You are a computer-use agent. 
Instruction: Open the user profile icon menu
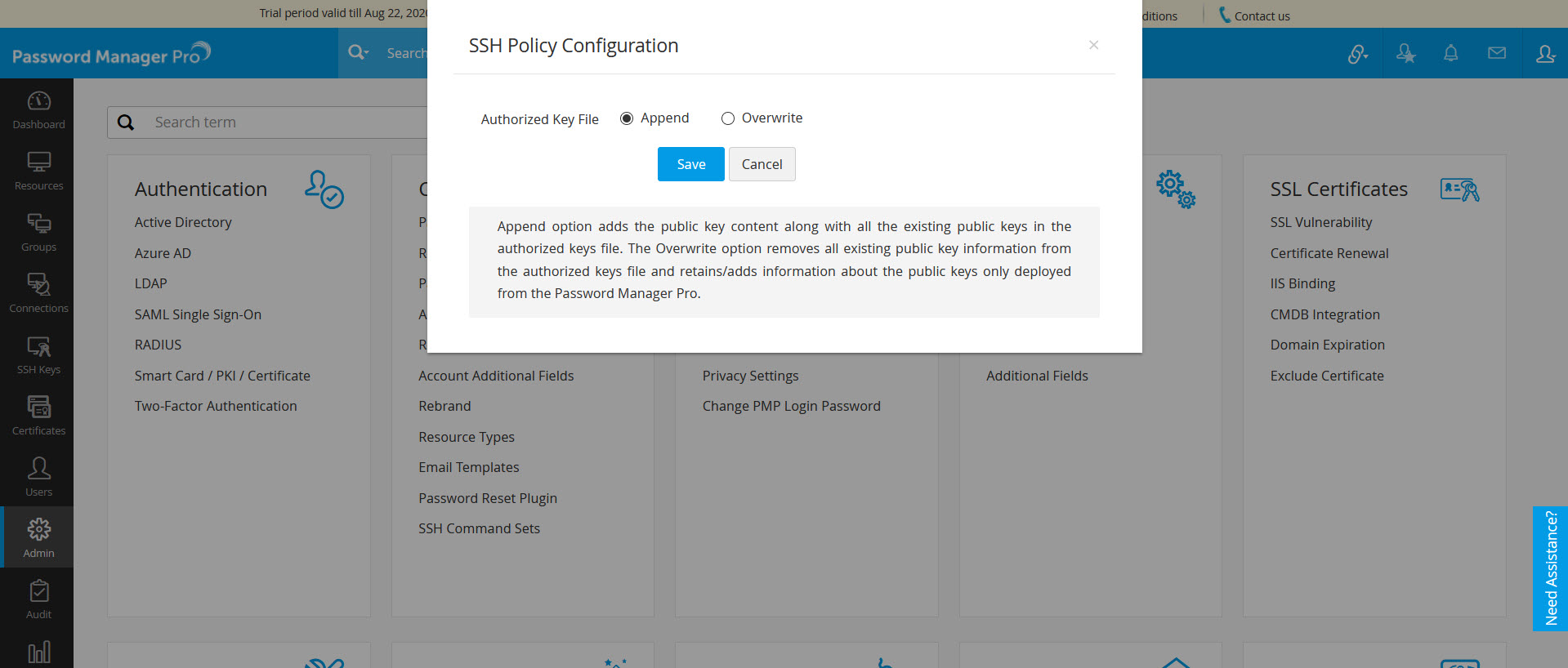pyautogui.click(x=1545, y=54)
